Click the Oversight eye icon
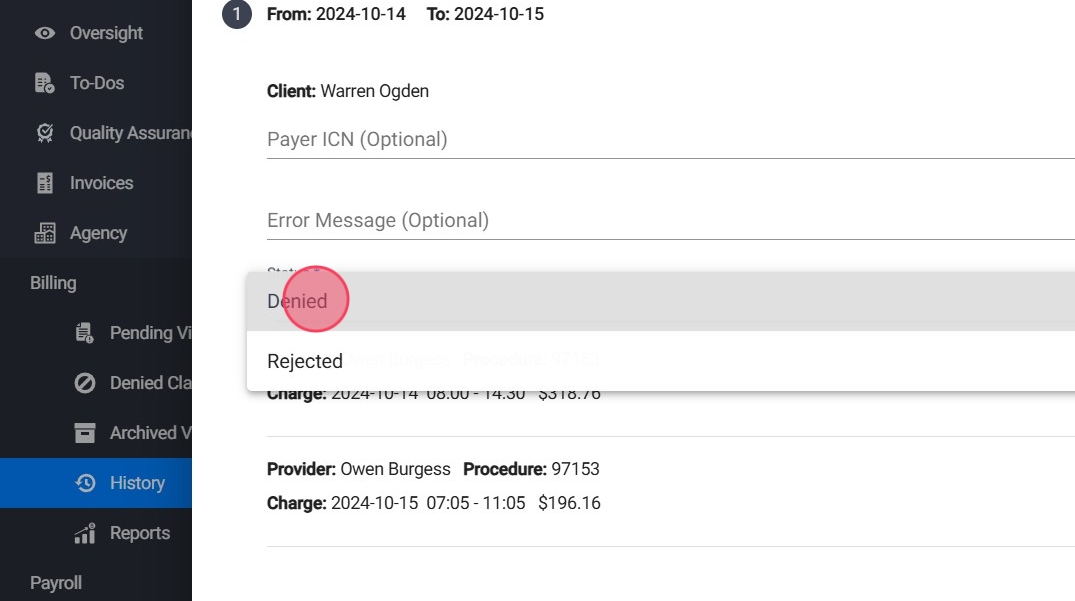The height and width of the screenshot is (601, 1075). [44, 33]
